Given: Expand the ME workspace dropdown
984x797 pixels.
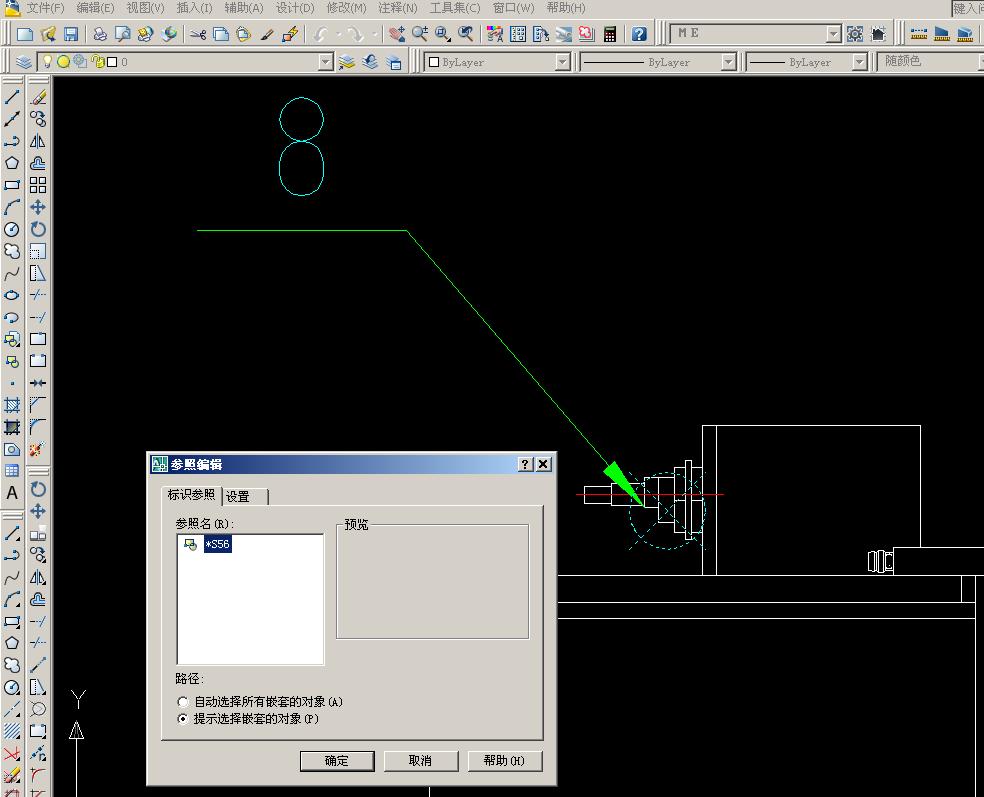Looking at the screenshot, I should coord(833,34).
